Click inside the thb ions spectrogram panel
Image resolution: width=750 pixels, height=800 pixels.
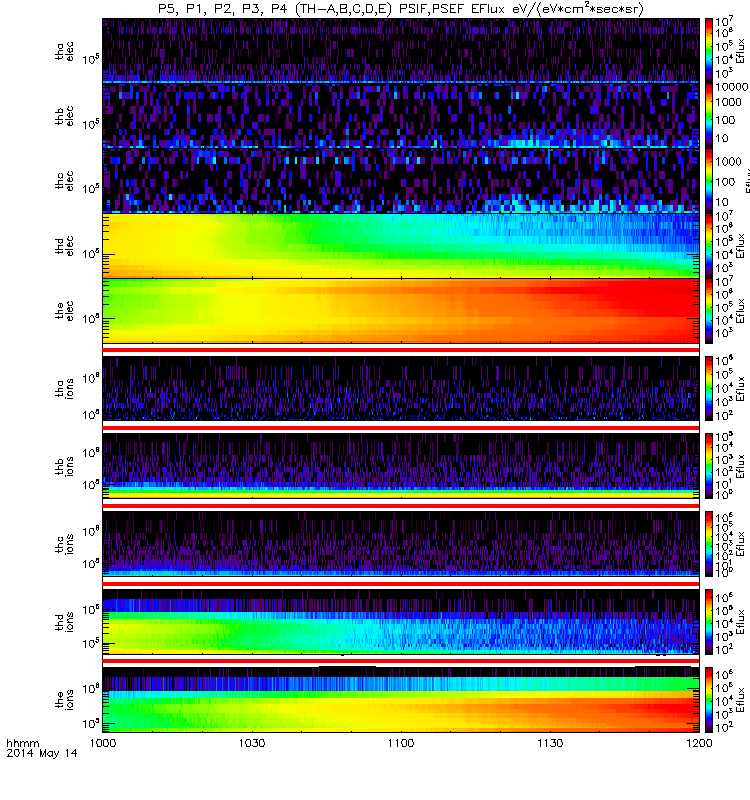[x=401, y=466]
